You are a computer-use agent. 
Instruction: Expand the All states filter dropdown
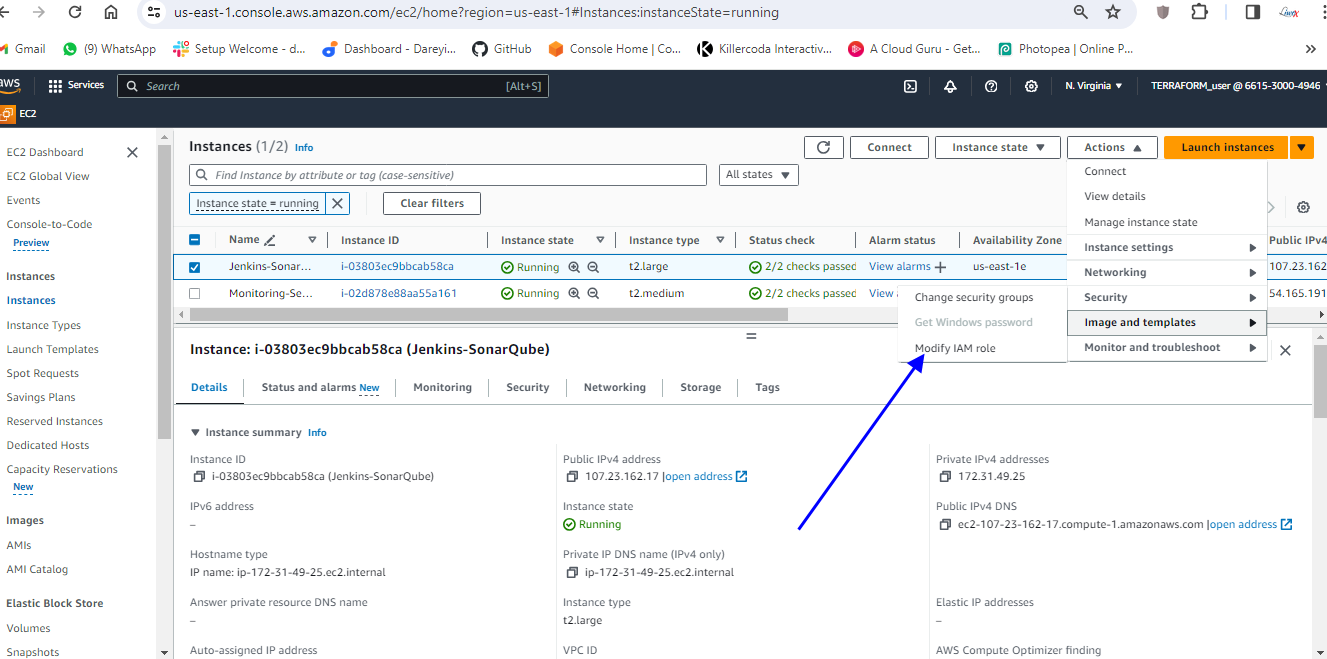point(758,175)
